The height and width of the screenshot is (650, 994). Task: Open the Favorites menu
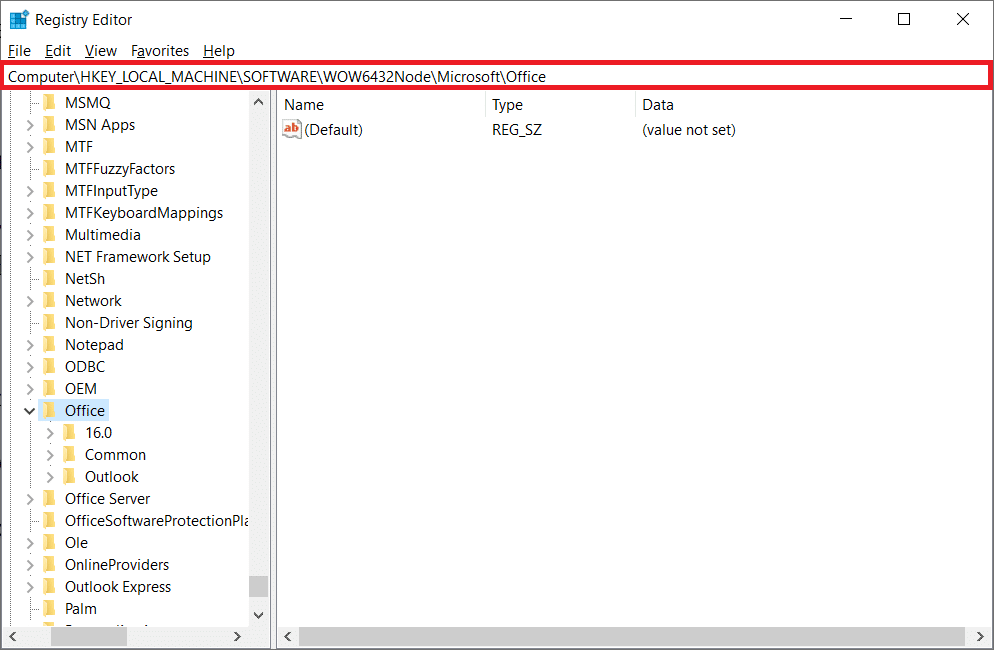pos(160,51)
